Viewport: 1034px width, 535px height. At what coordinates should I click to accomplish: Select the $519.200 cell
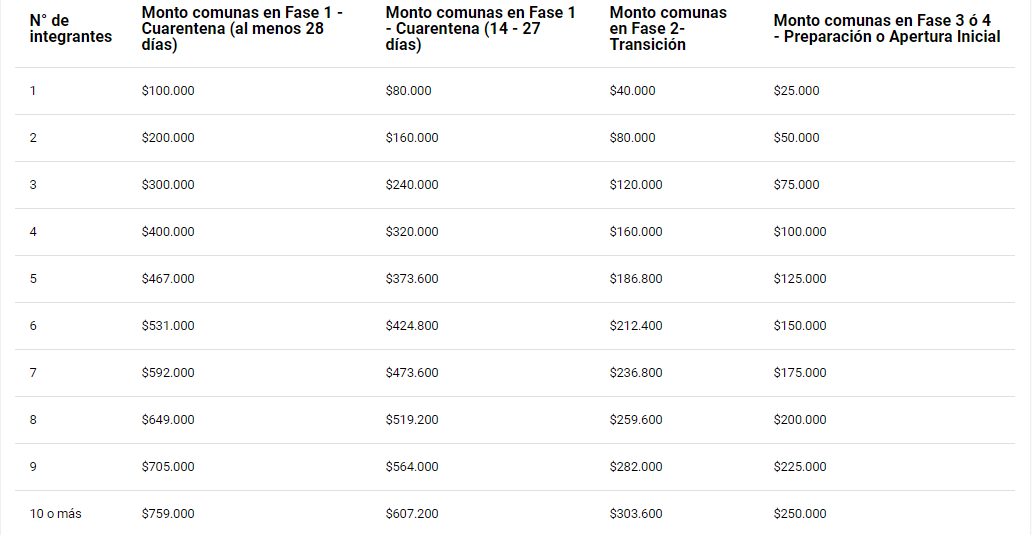[412, 420]
